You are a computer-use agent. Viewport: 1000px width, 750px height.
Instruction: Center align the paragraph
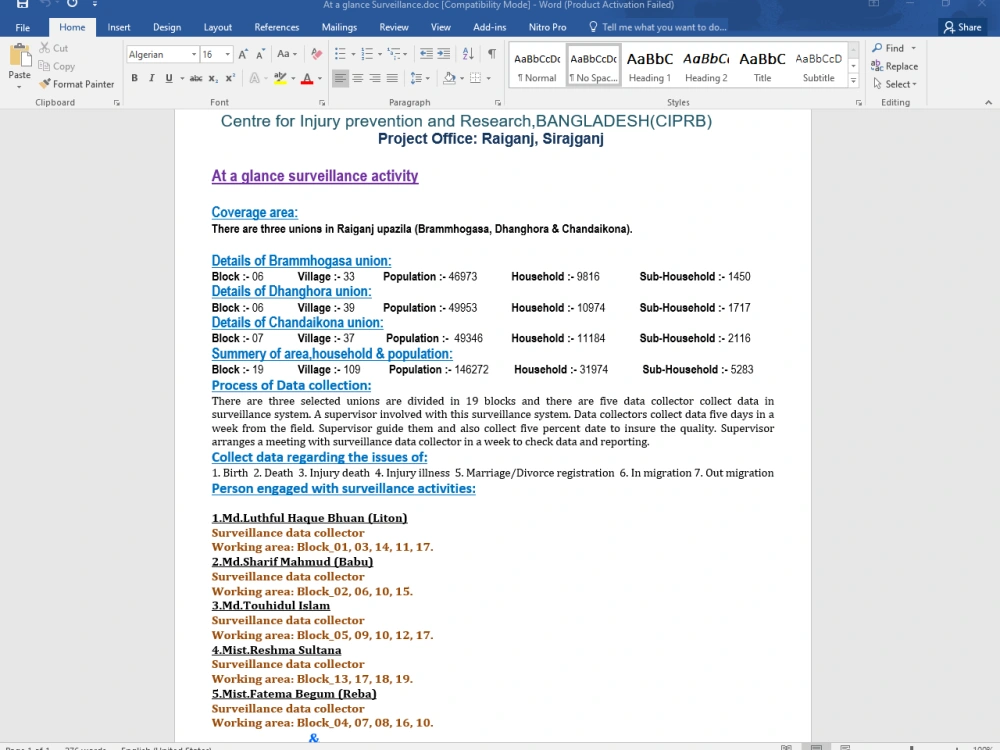358,78
